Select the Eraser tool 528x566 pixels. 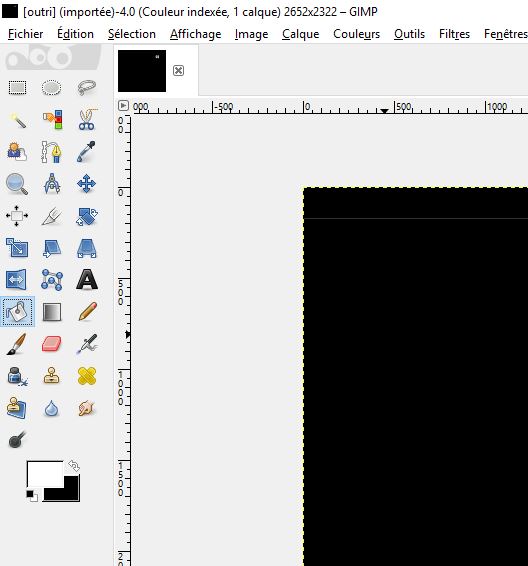(x=52, y=344)
